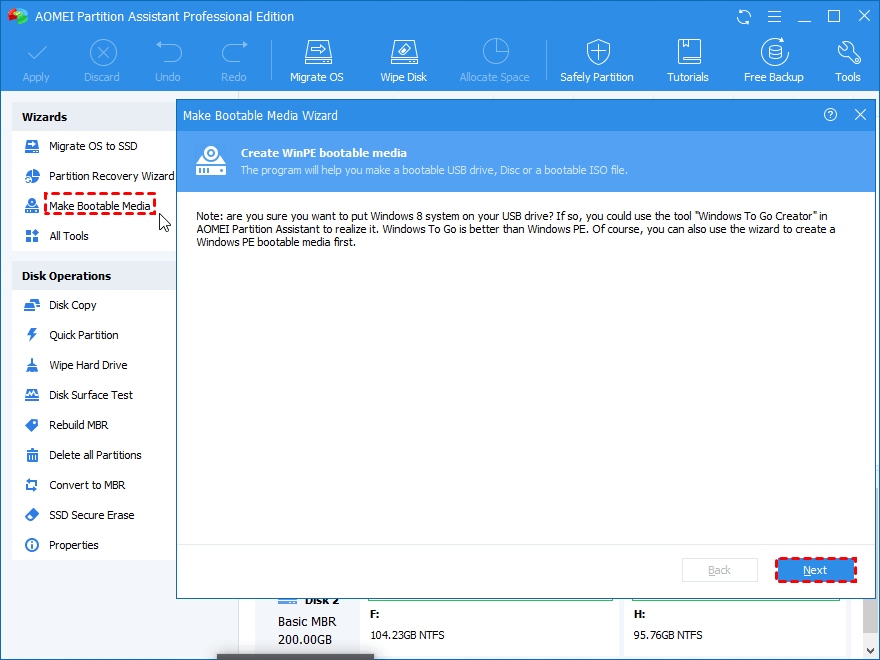The image size is (880, 660).
Task: Open the Tools wrench icon
Action: click(847, 61)
